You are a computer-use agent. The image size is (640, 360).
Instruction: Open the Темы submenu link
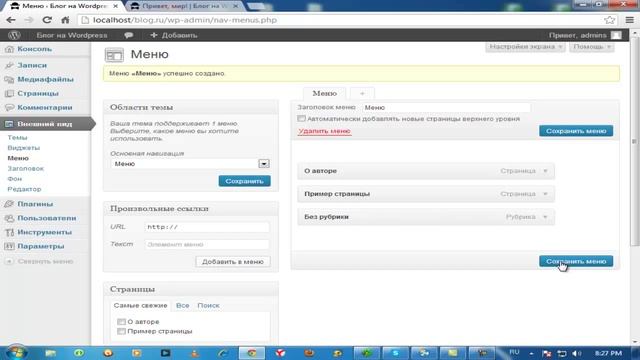click(17, 138)
